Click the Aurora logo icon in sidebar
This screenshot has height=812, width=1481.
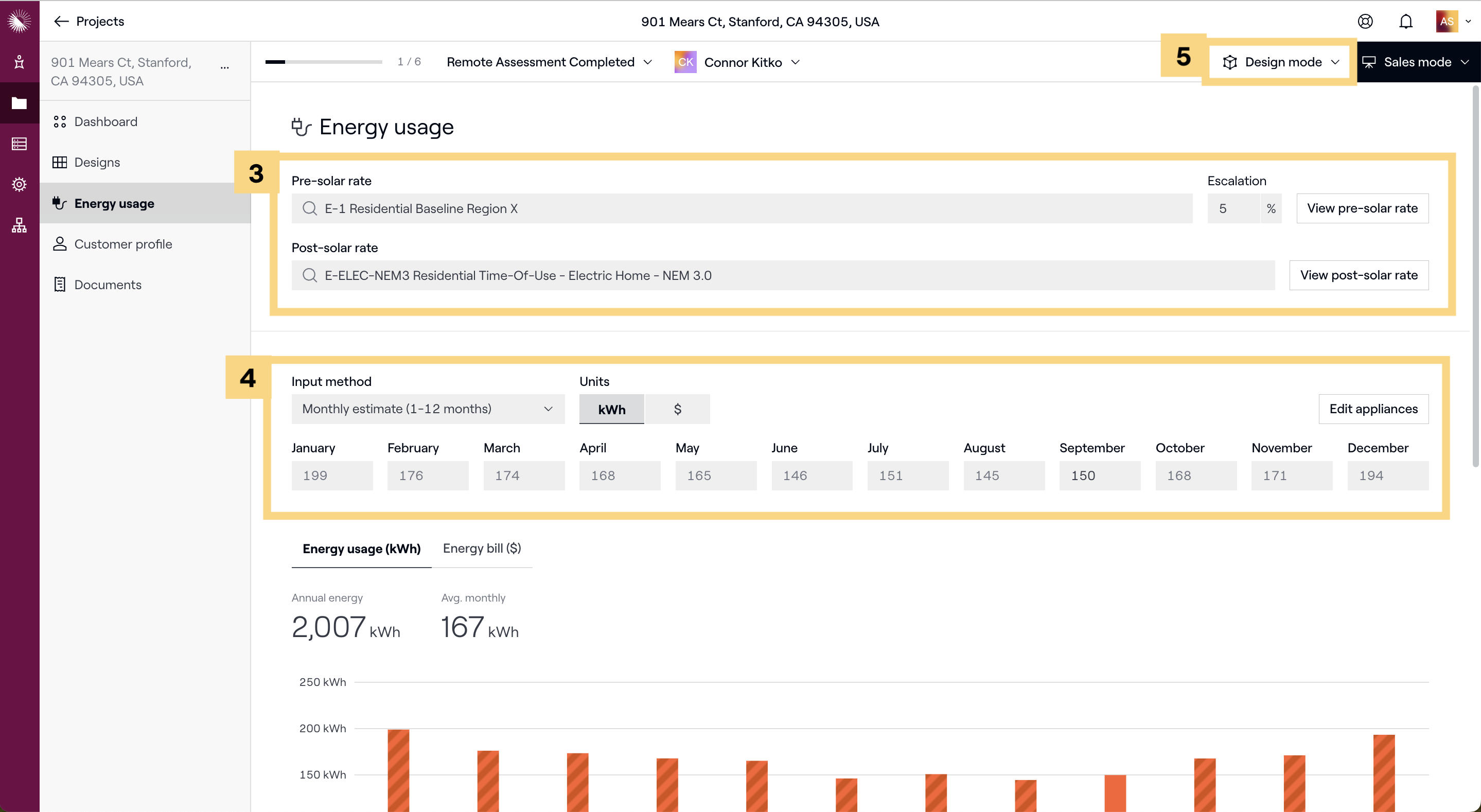(19, 21)
